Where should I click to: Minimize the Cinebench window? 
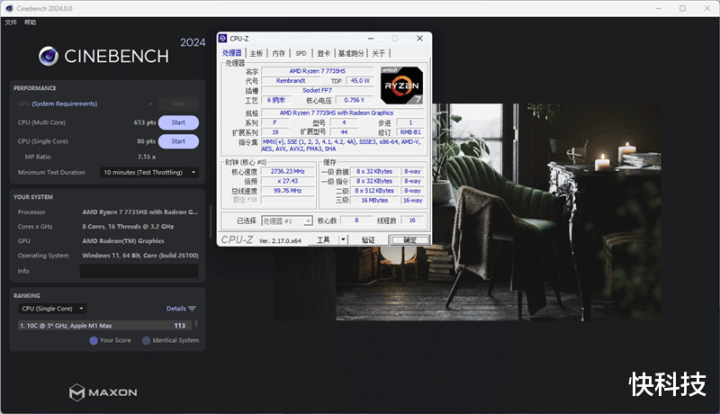pos(658,8)
